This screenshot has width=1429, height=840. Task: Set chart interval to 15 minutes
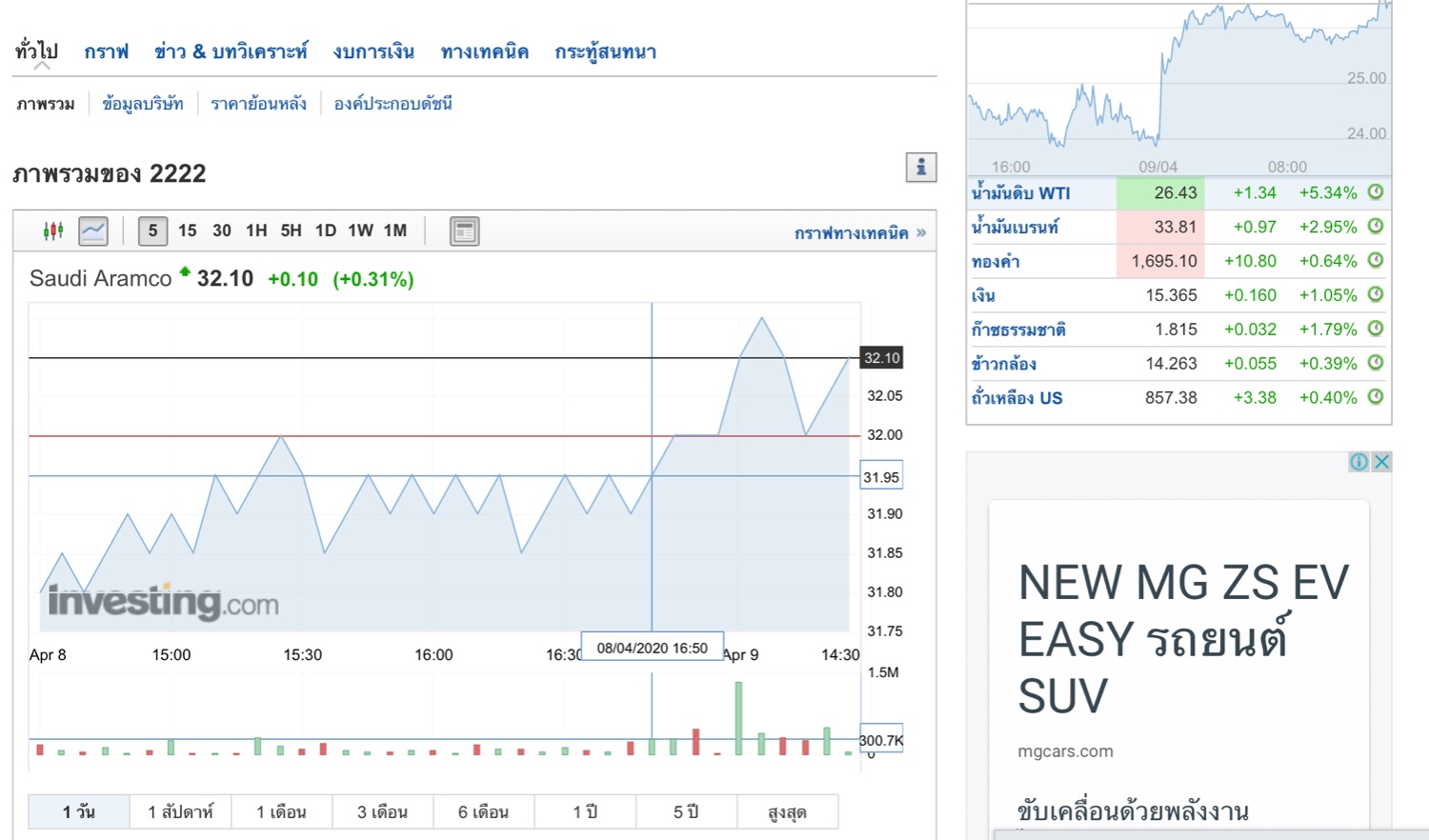point(188,230)
